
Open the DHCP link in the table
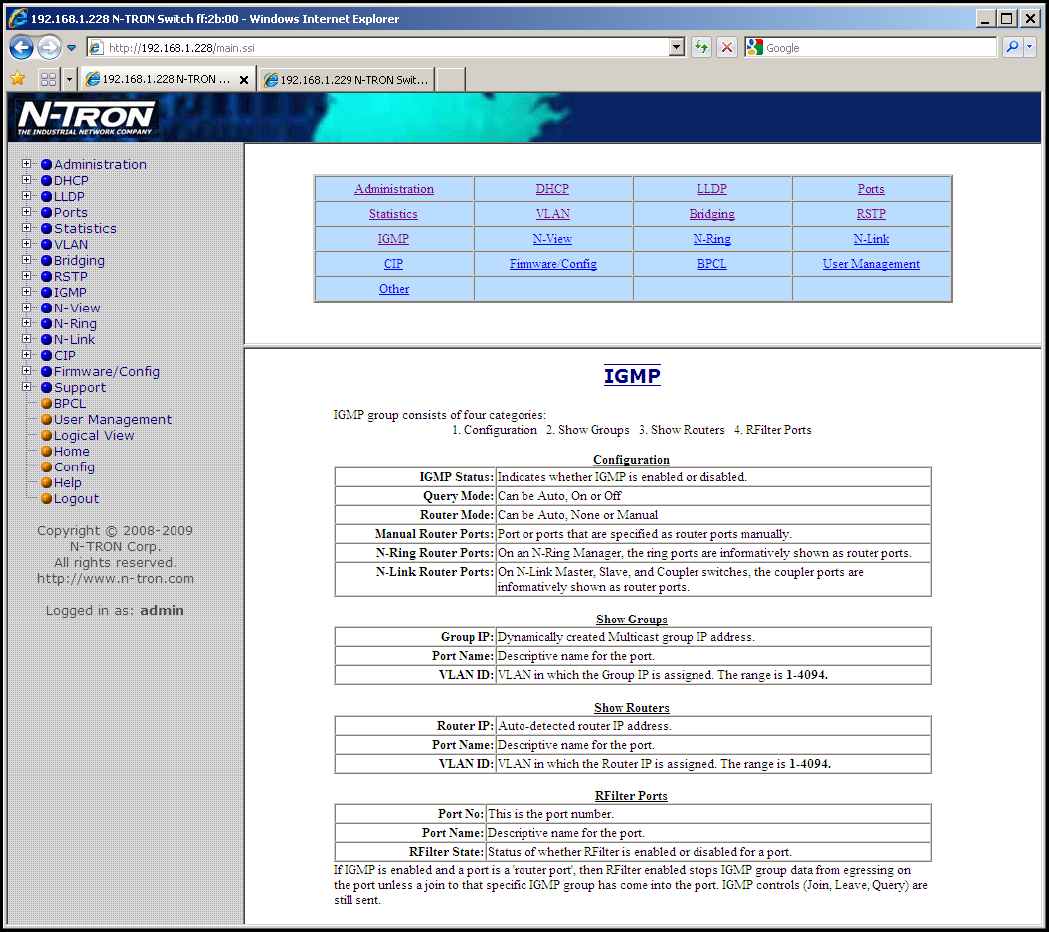click(552, 189)
